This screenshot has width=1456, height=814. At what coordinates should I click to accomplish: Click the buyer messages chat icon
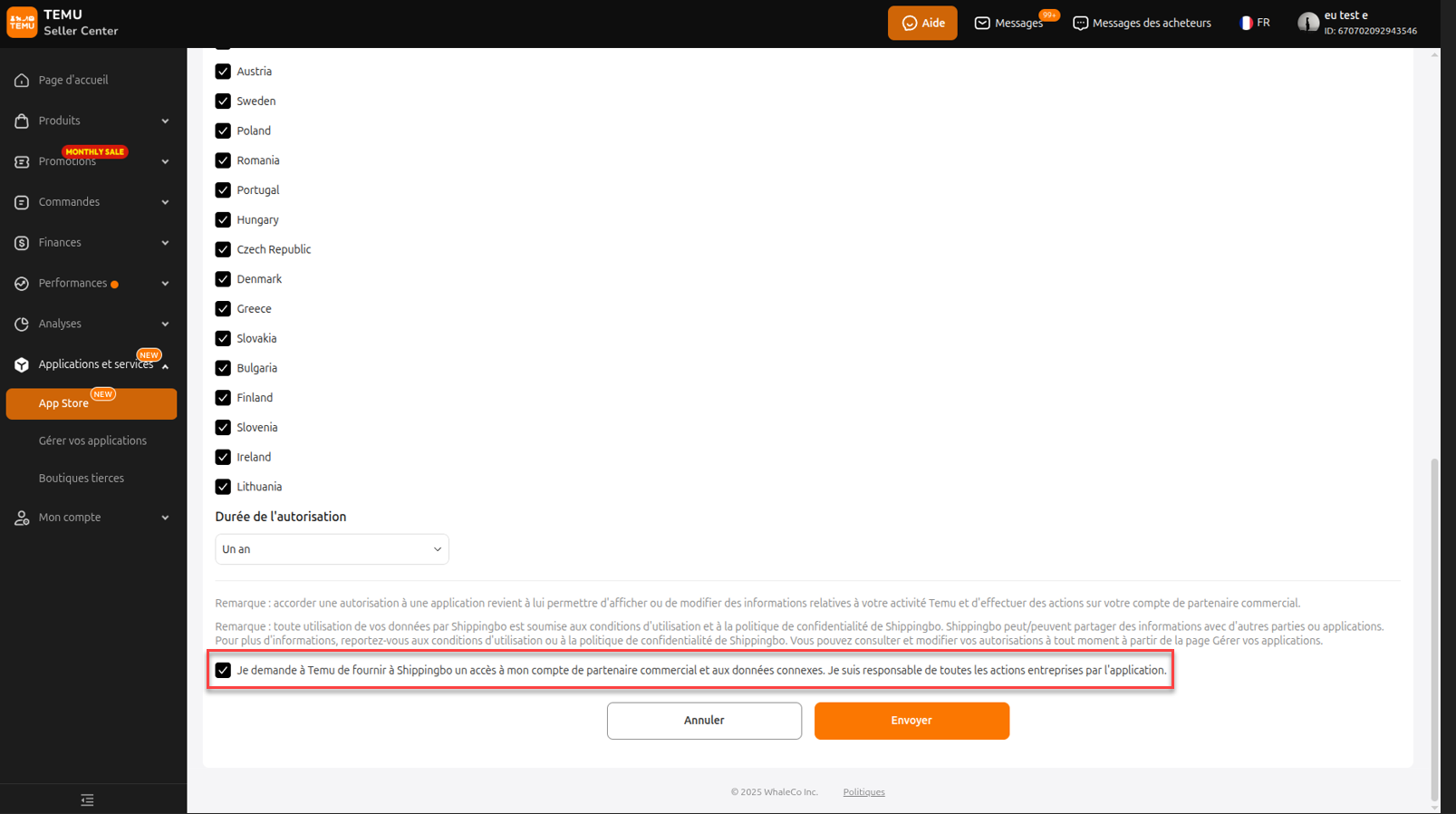click(1080, 23)
